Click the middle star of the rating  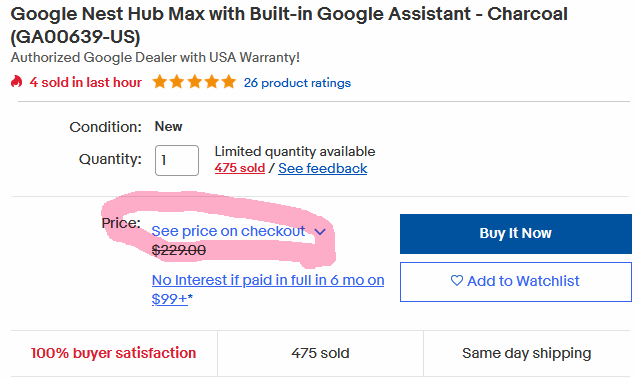pos(194,82)
